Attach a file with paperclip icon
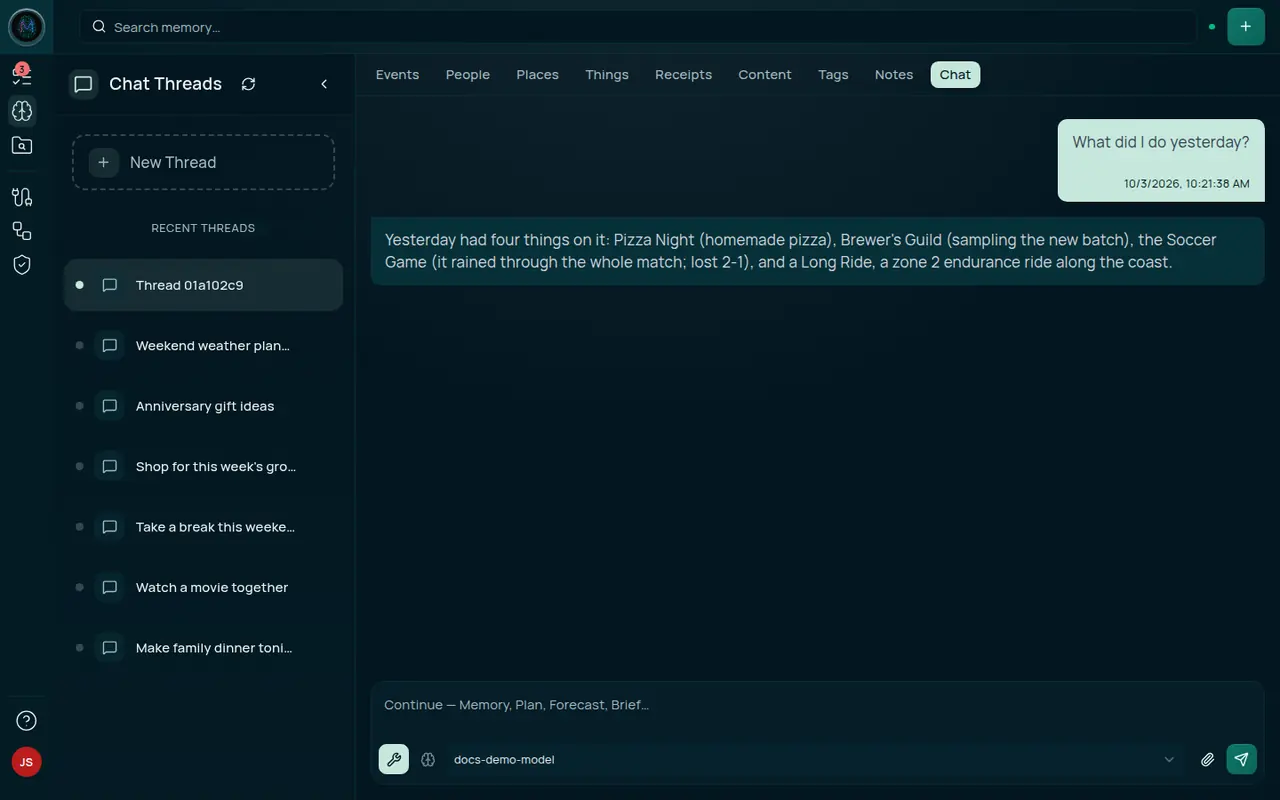This screenshot has height=800, width=1280. 1207,760
